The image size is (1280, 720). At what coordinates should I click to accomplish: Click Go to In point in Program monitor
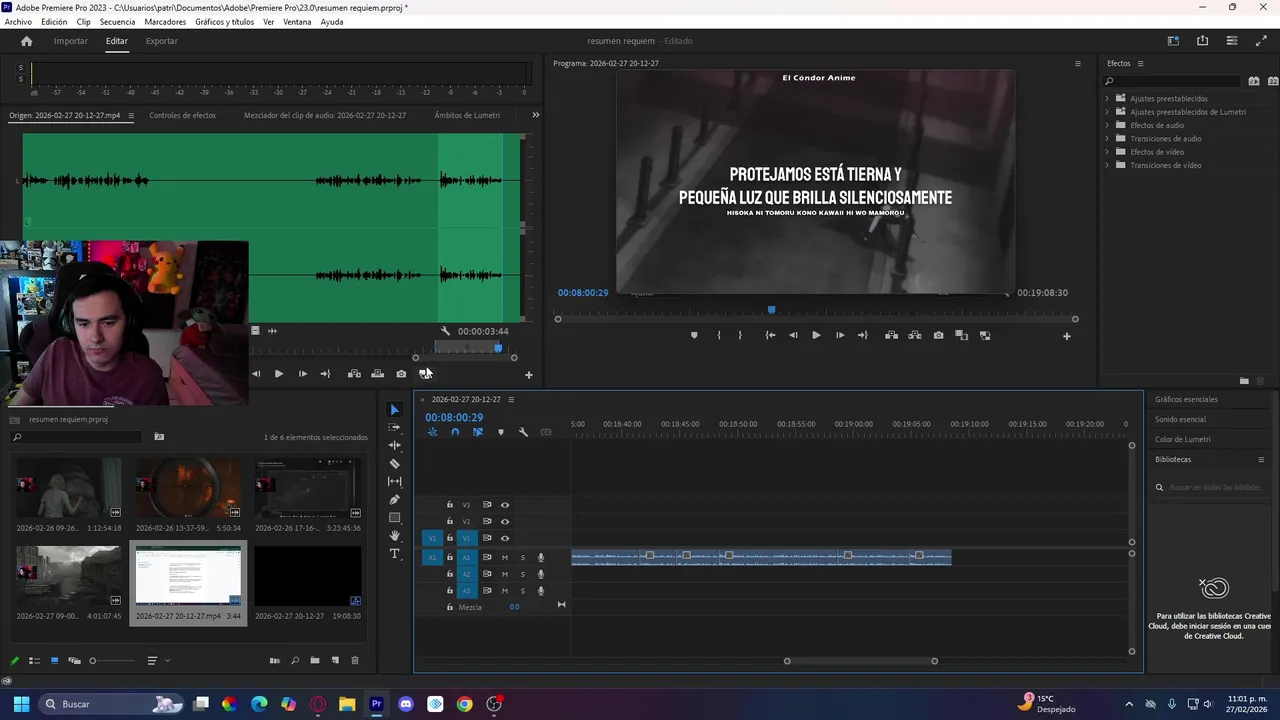tap(770, 335)
